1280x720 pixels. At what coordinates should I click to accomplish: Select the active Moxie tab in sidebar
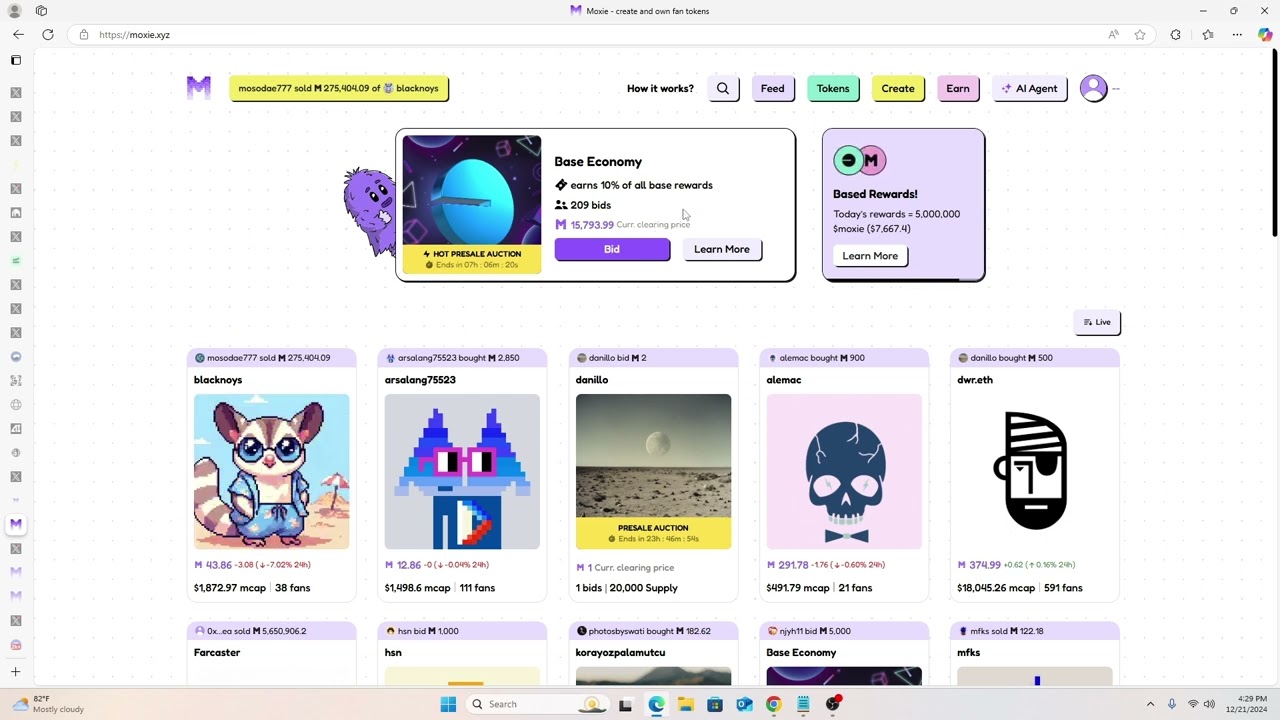coord(15,524)
